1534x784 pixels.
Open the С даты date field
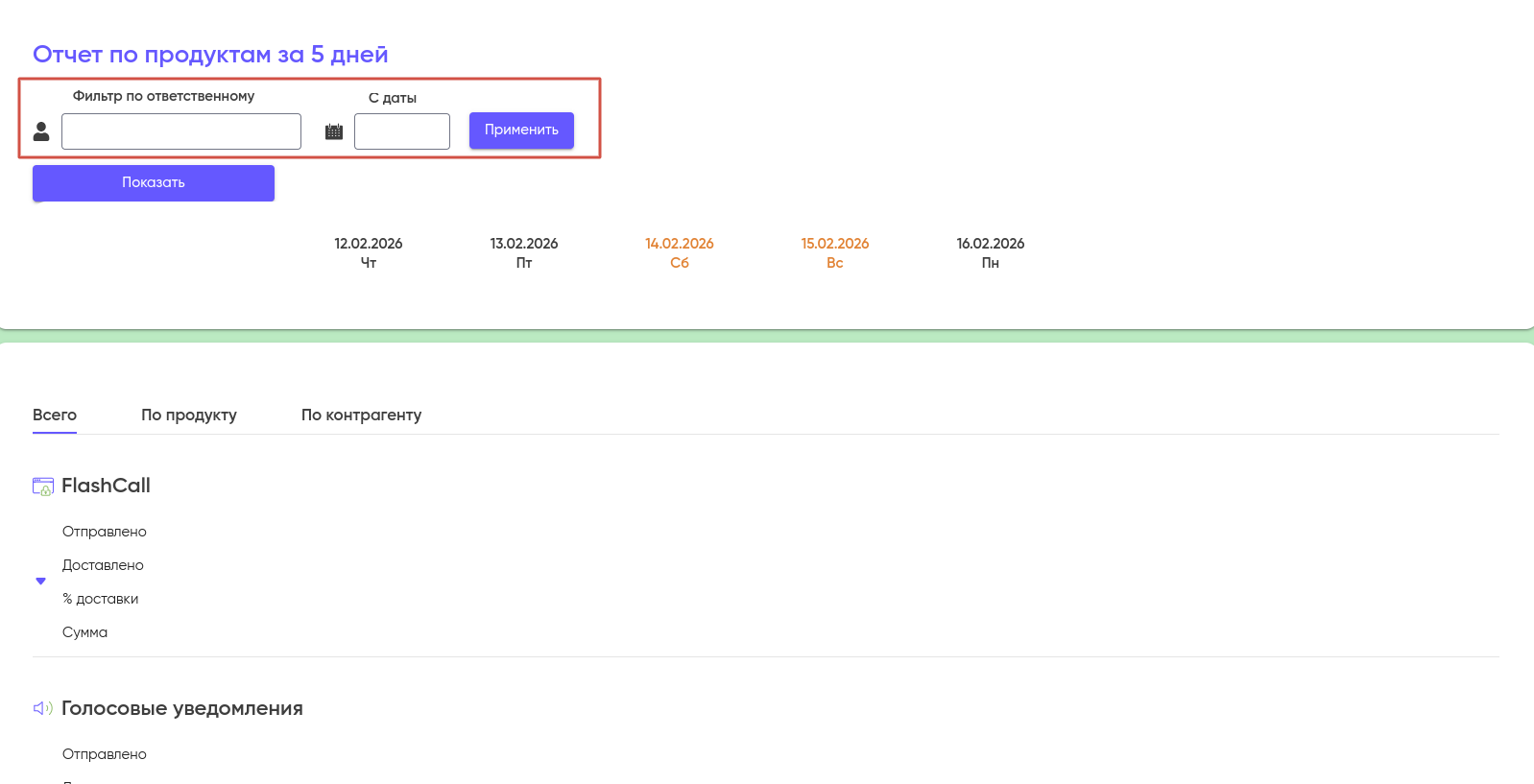point(401,131)
